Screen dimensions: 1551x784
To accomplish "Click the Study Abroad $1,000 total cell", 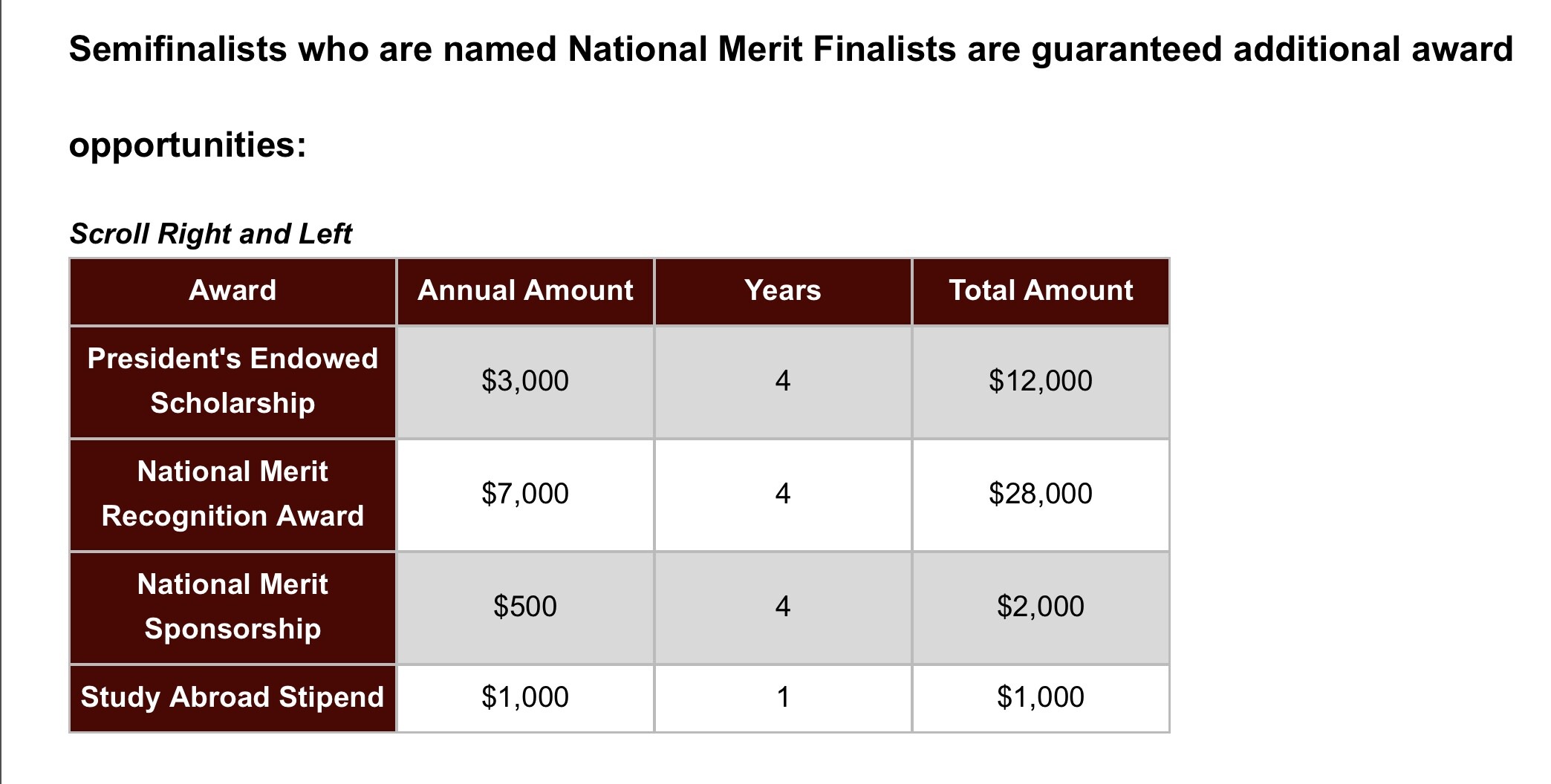I will 1040,697.
